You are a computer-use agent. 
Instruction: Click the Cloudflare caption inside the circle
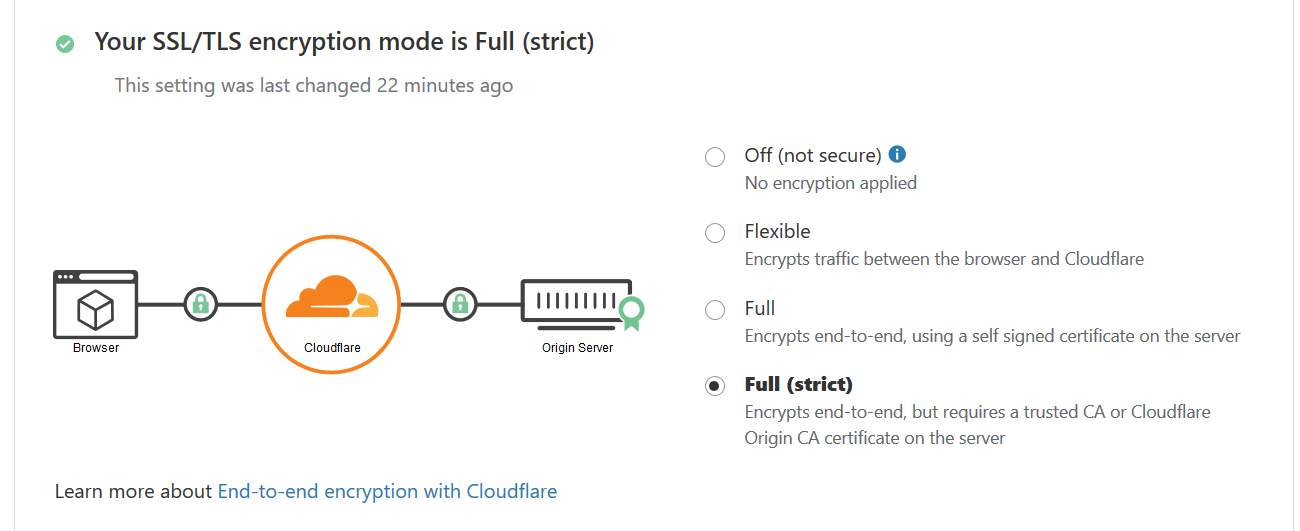coord(332,348)
